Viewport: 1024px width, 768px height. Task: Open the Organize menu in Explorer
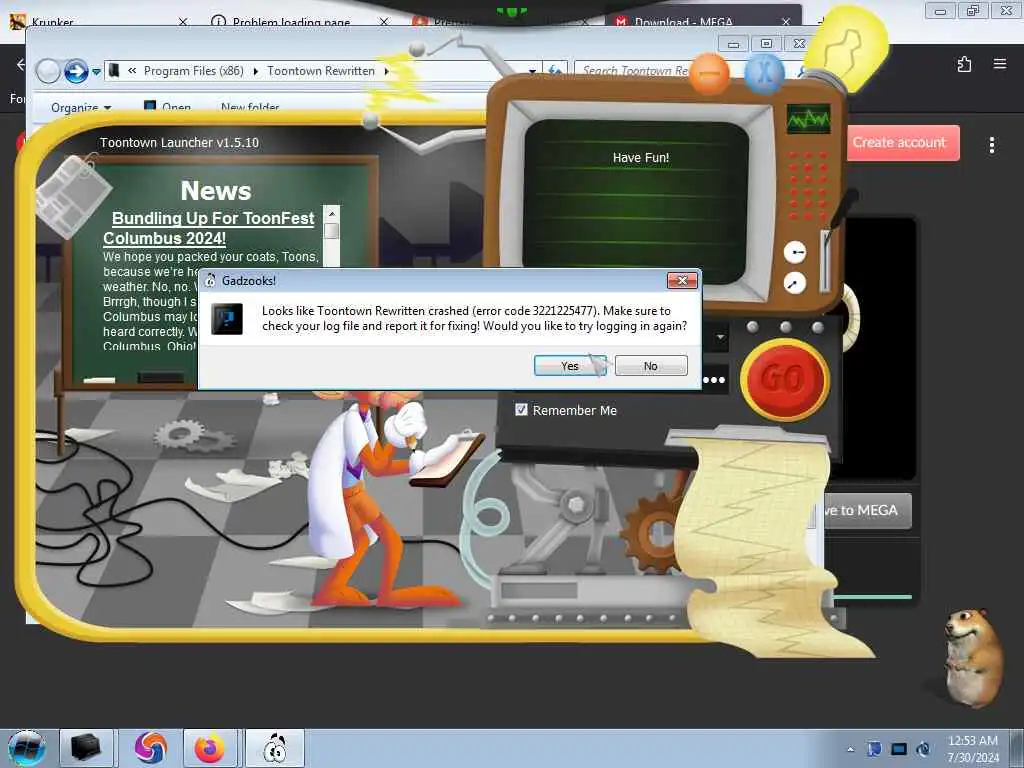tap(81, 107)
